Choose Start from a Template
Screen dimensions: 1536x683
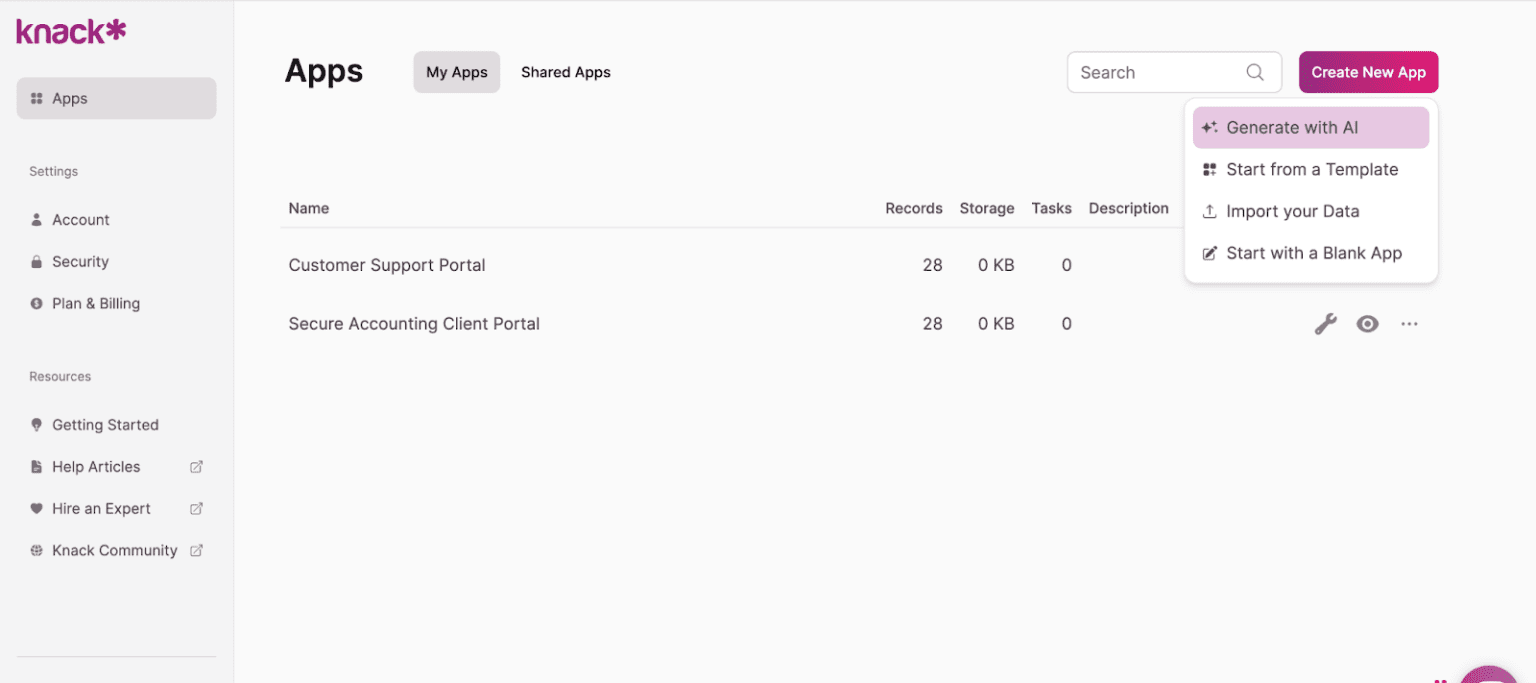tap(1312, 169)
